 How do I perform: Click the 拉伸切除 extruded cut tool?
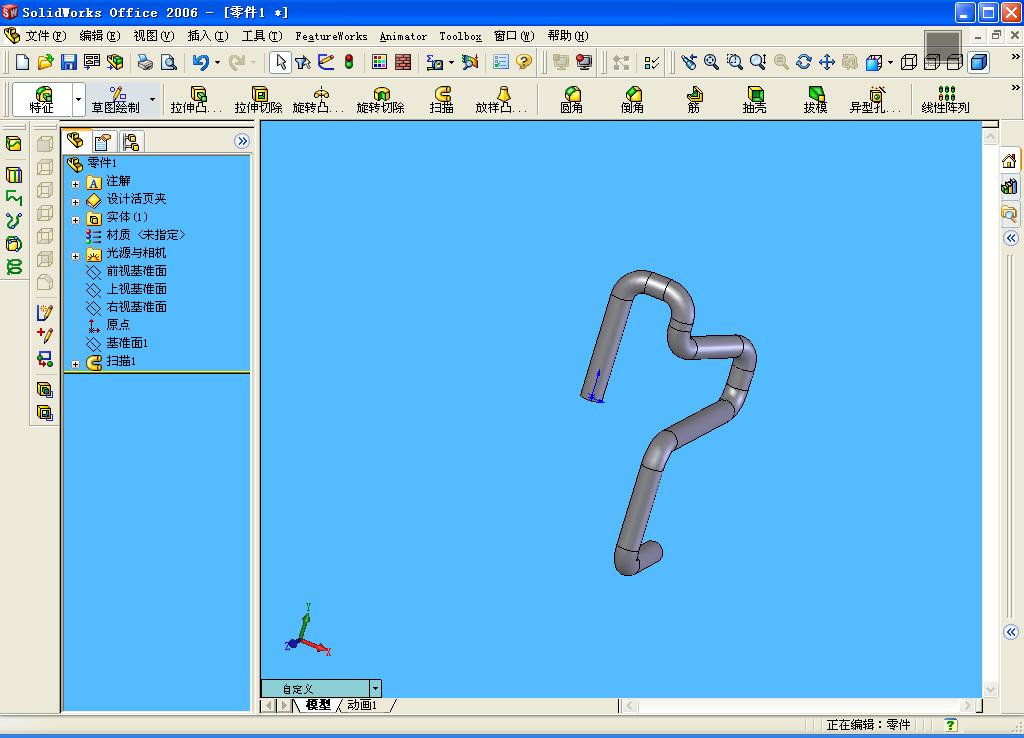259,99
